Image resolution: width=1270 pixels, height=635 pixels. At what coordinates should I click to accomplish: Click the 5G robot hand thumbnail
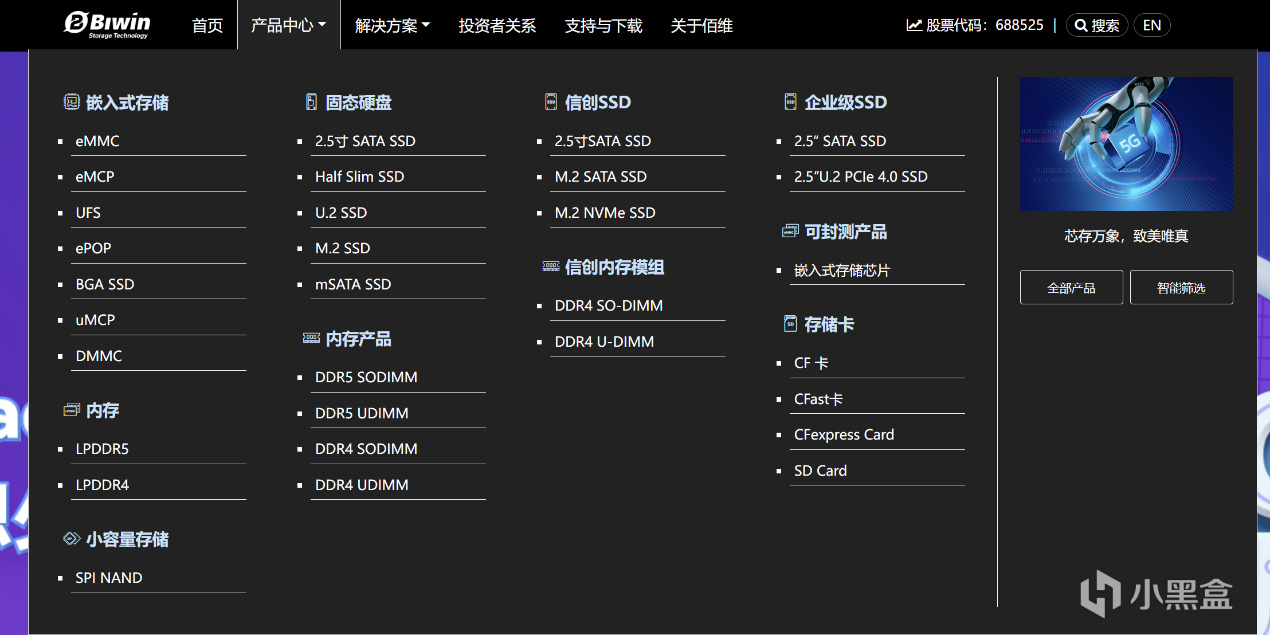tap(1126, 144)
